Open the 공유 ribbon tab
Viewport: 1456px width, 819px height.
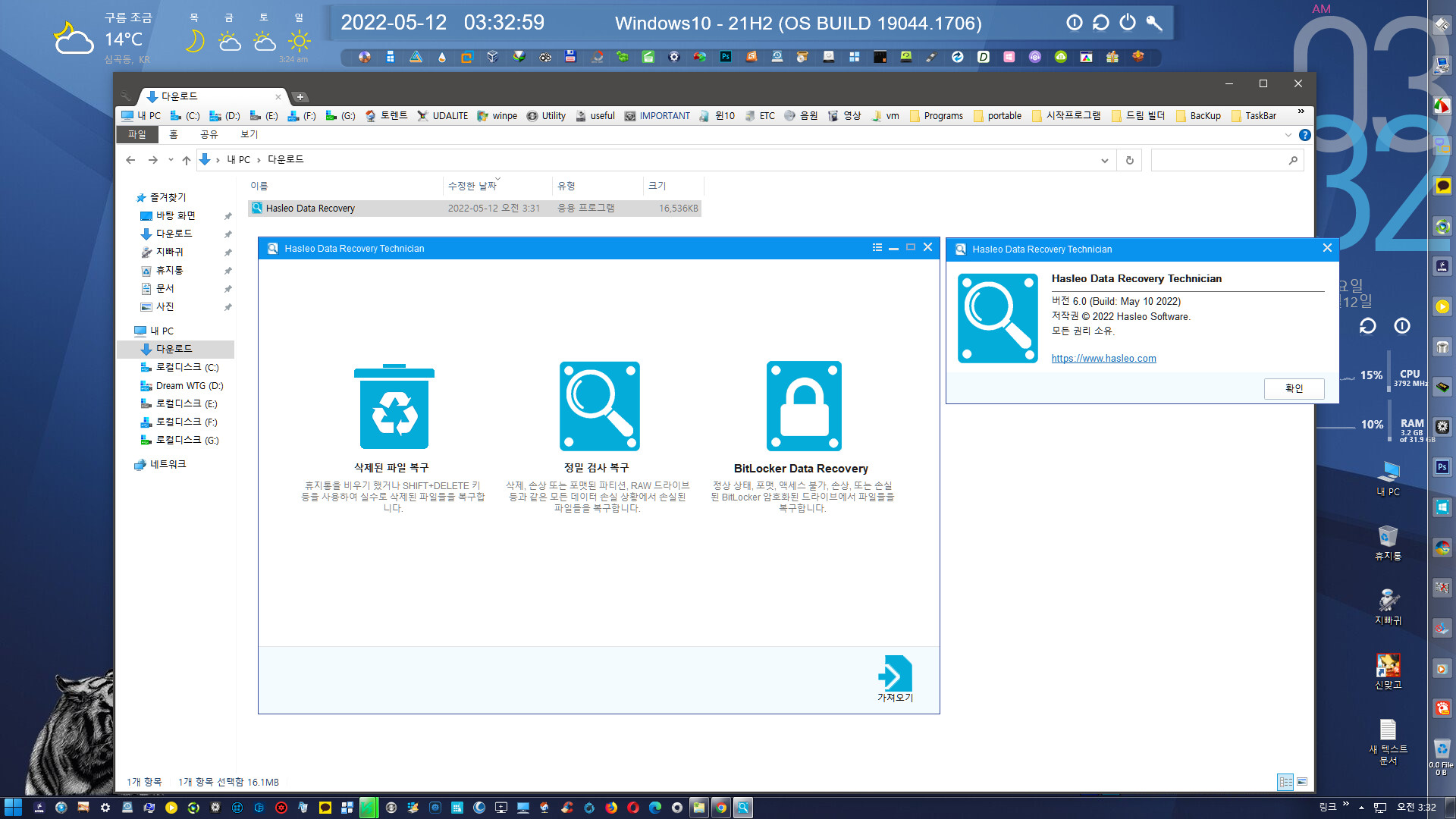click(209, 134)
